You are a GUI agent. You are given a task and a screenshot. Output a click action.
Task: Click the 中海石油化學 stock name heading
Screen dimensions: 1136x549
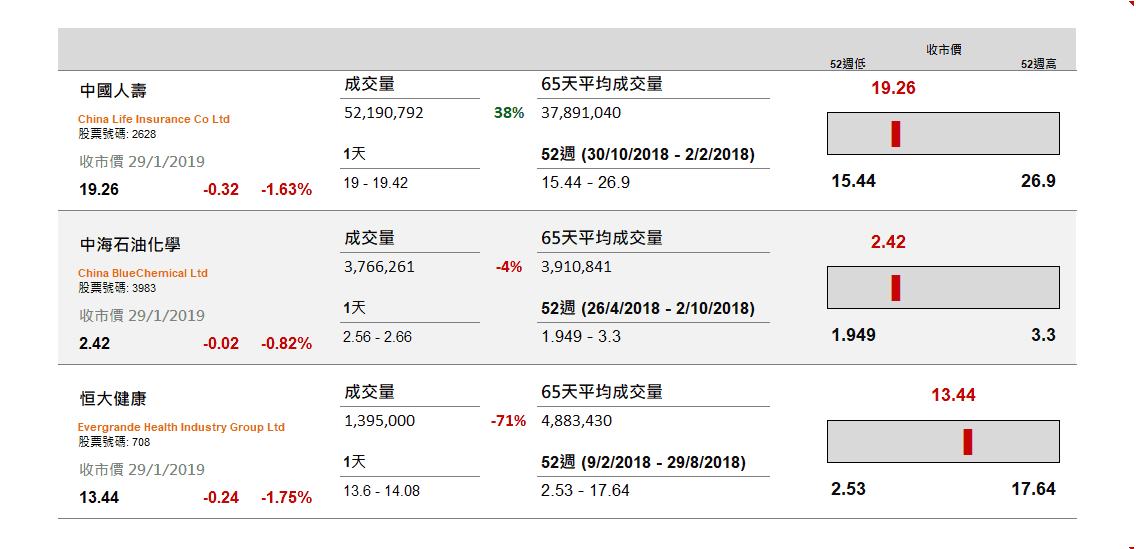coord(130,245)
